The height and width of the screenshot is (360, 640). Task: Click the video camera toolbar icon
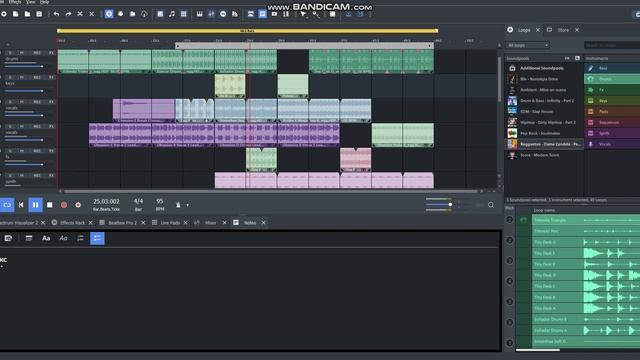click(274, 14)
